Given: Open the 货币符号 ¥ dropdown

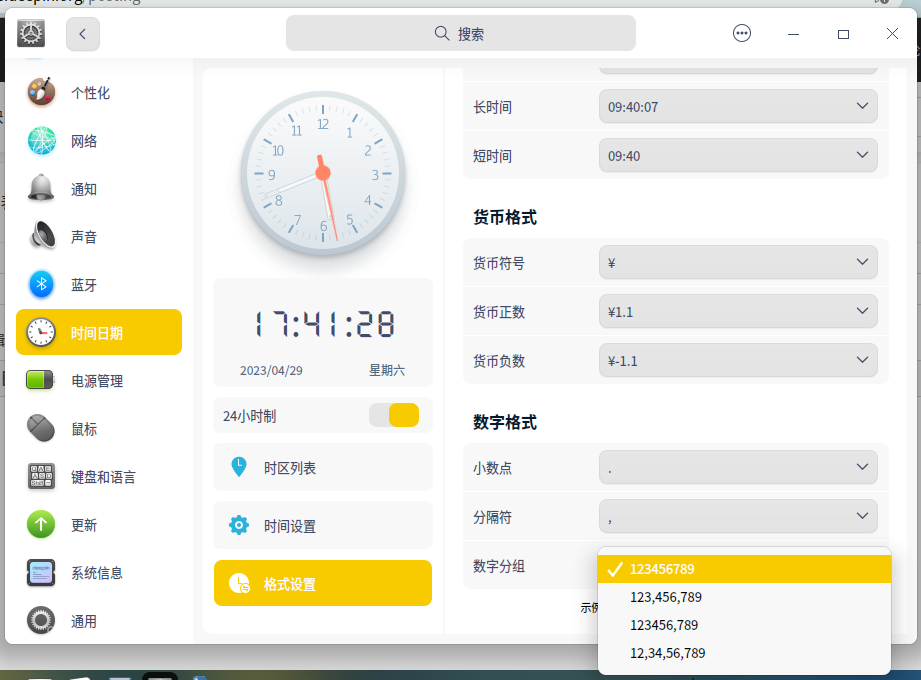Looking at the screenshot, I should point(738,262).
